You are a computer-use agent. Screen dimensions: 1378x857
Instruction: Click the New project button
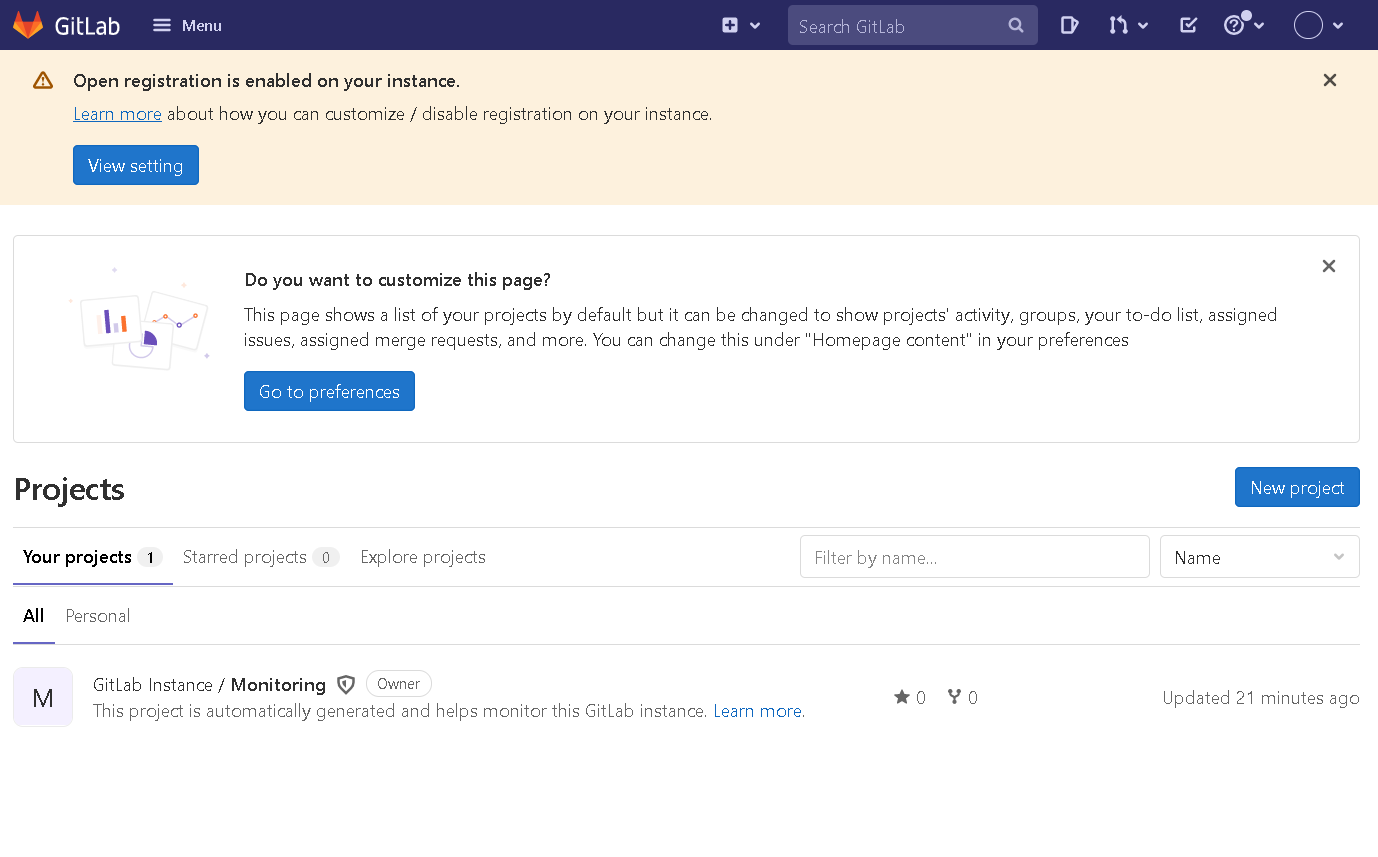coord(1297,487)
